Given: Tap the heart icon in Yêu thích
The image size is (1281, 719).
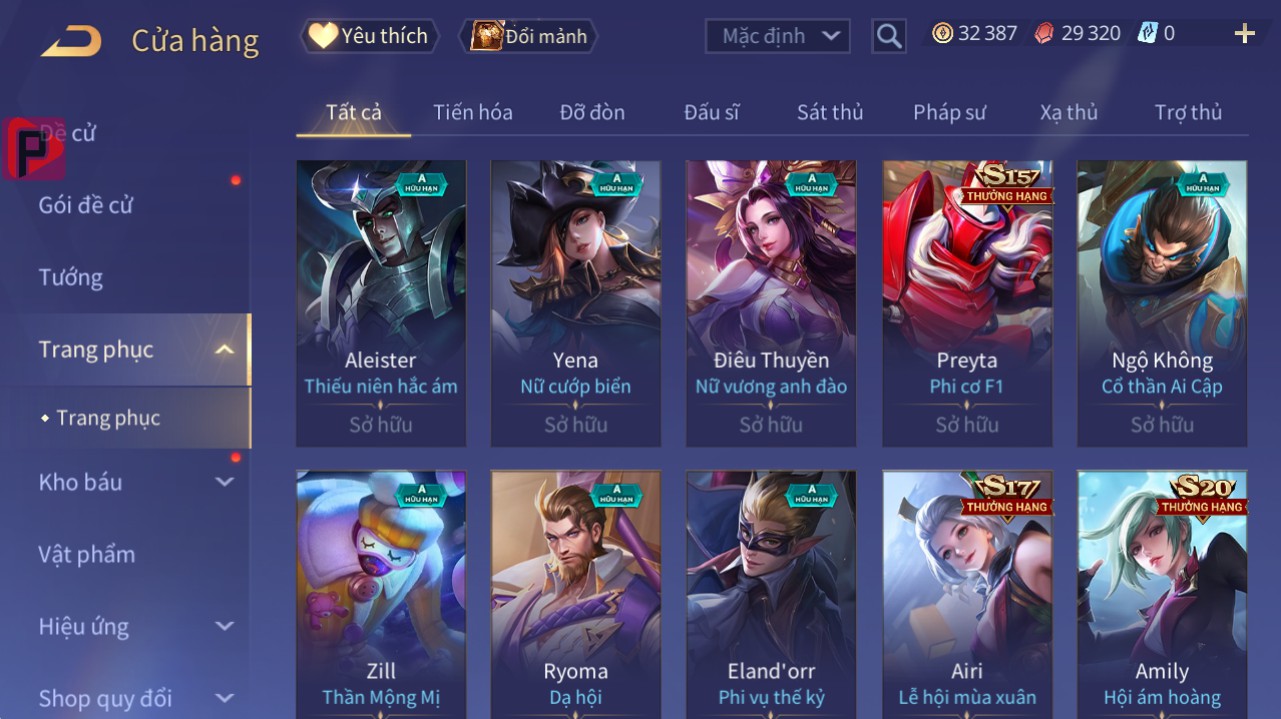Looking at the screenshot, I should click(322, 36).
